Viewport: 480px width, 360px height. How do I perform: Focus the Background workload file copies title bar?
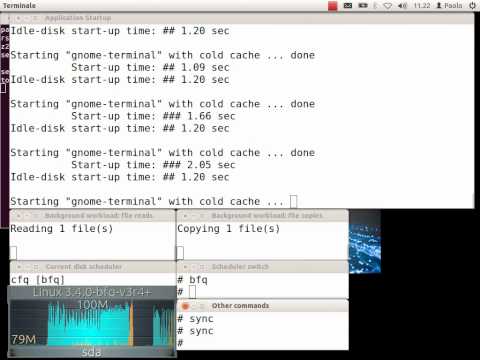262,216
